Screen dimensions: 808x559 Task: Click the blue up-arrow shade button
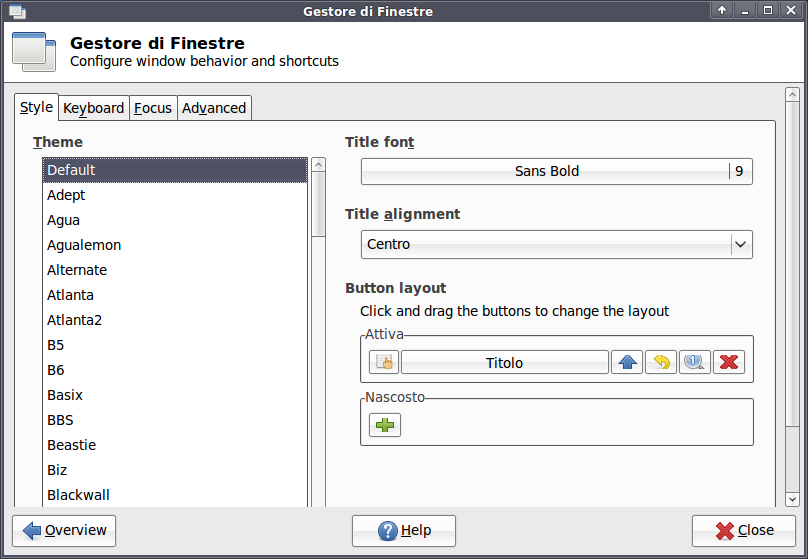click(627, 362)
